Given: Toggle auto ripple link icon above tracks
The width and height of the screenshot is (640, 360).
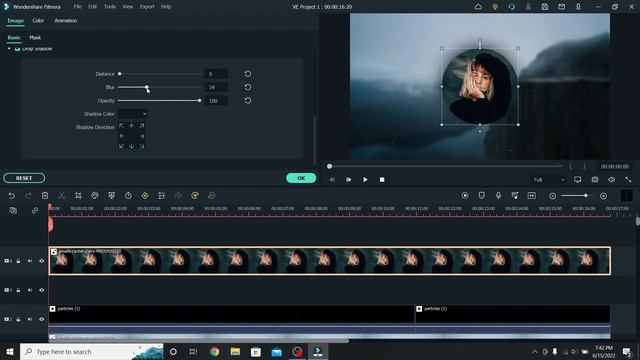Looking at the screenshot, I should [x=35, y=211].
